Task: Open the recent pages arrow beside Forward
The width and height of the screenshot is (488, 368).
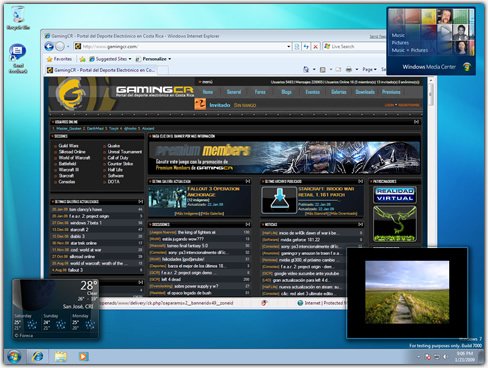Action: pos(68,47)
